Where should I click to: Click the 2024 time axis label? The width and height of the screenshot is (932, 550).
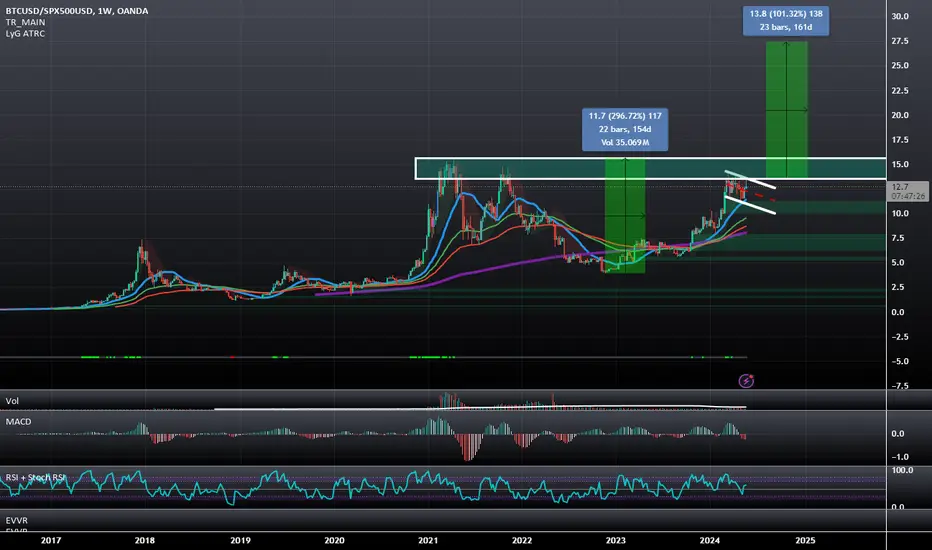710,540
